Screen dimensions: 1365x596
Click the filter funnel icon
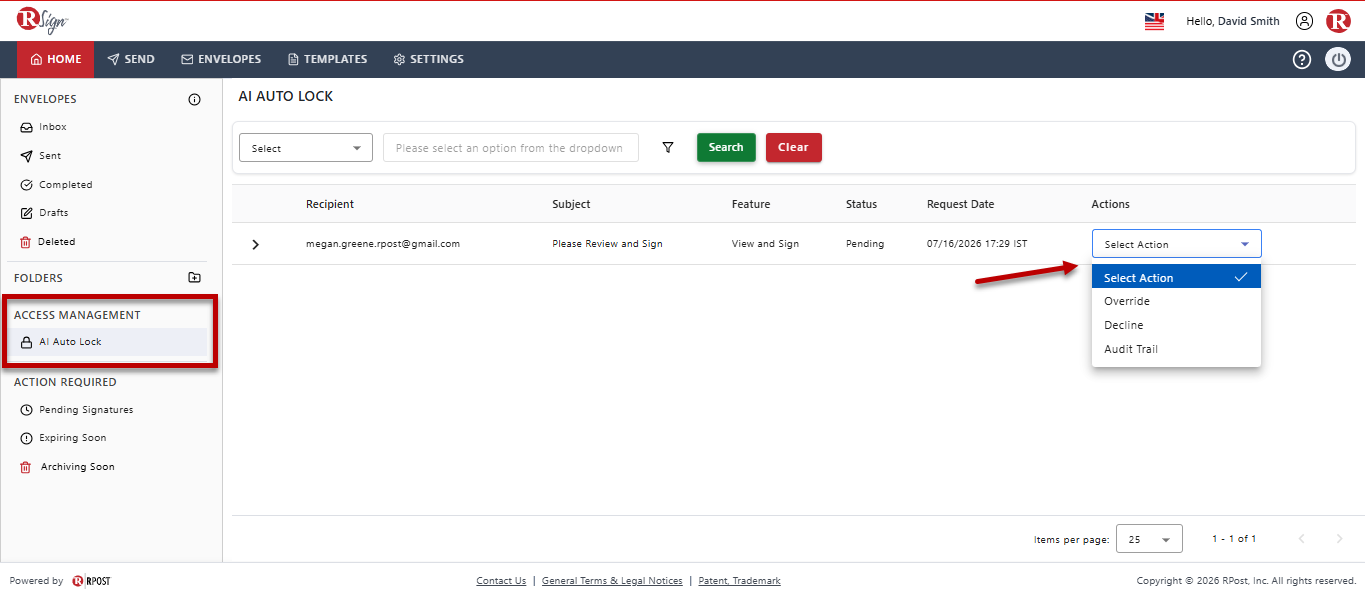pyautogui.click(x=668, y=147)
